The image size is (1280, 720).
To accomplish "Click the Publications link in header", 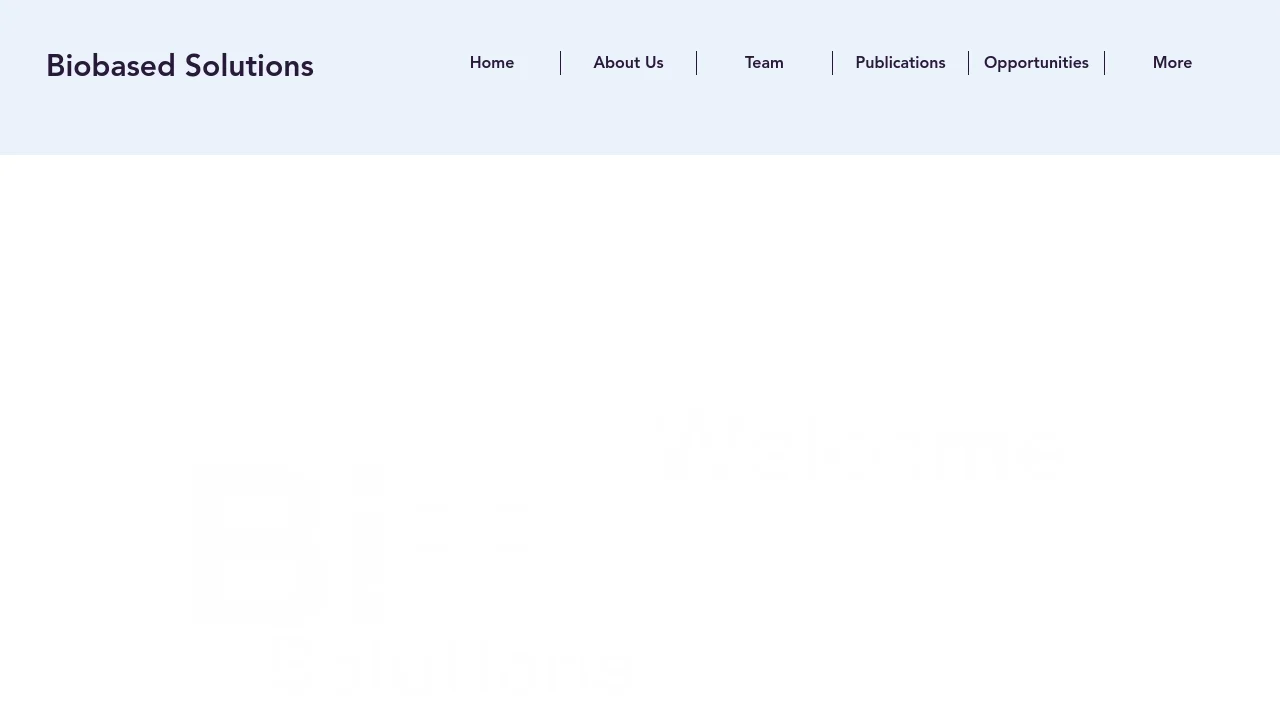I will pyautogui.click(x=900, y=63).
